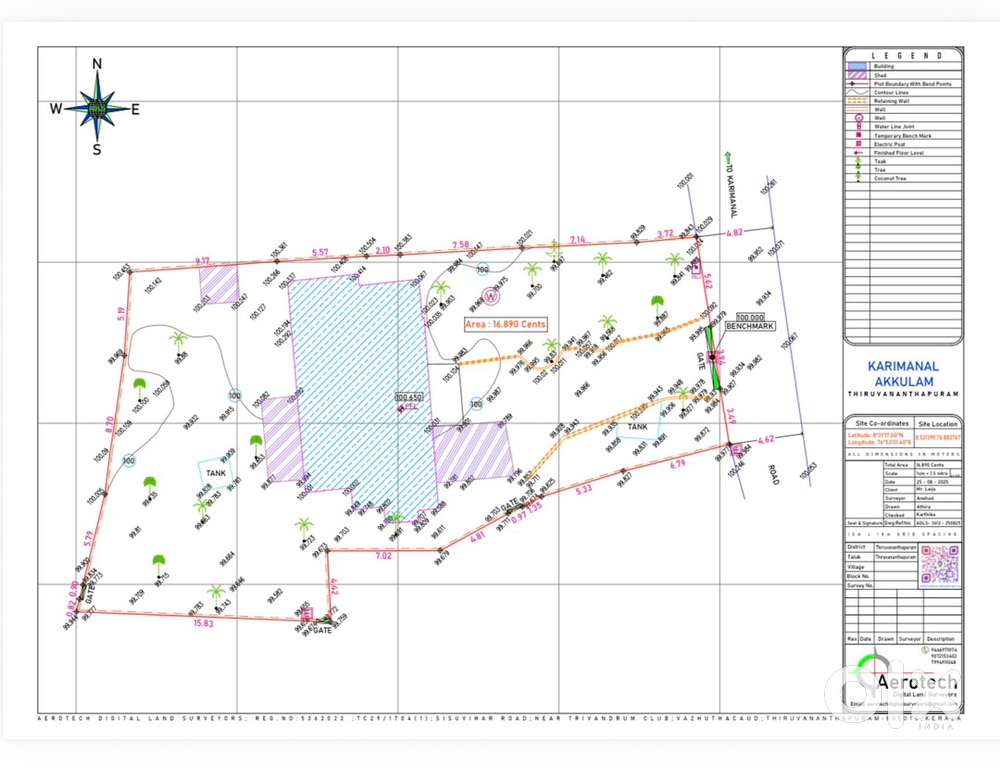The height and width of the screenshot is (778, 1000).
Task: Click the Electric Post symbol in the legend
Action: point(858,144)
